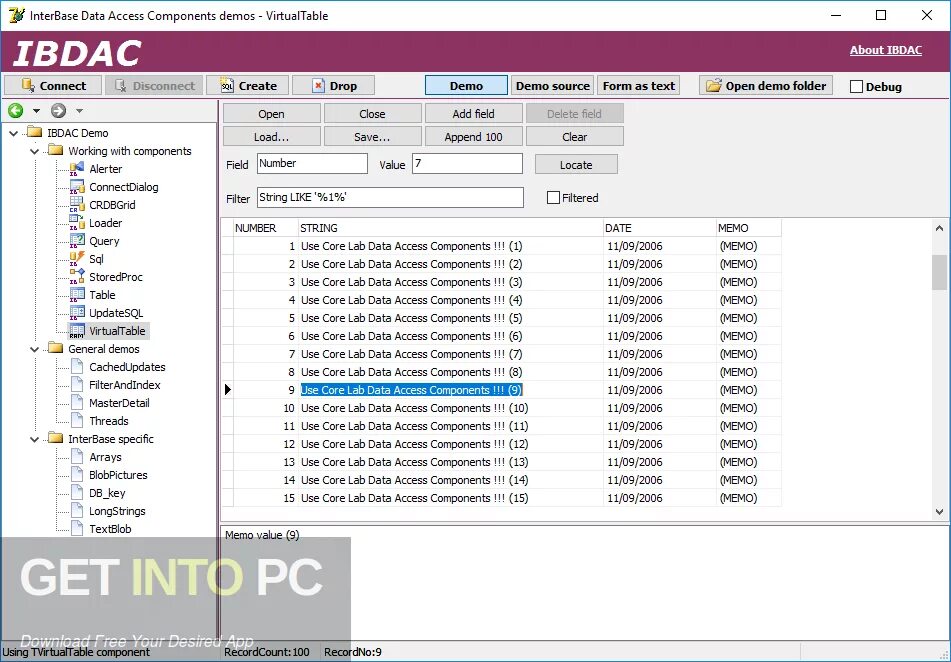Click the InterBase specific folder icon
The width and height of the screenshot is (951, 662).
pyautogui.click(x=56, y=438)
